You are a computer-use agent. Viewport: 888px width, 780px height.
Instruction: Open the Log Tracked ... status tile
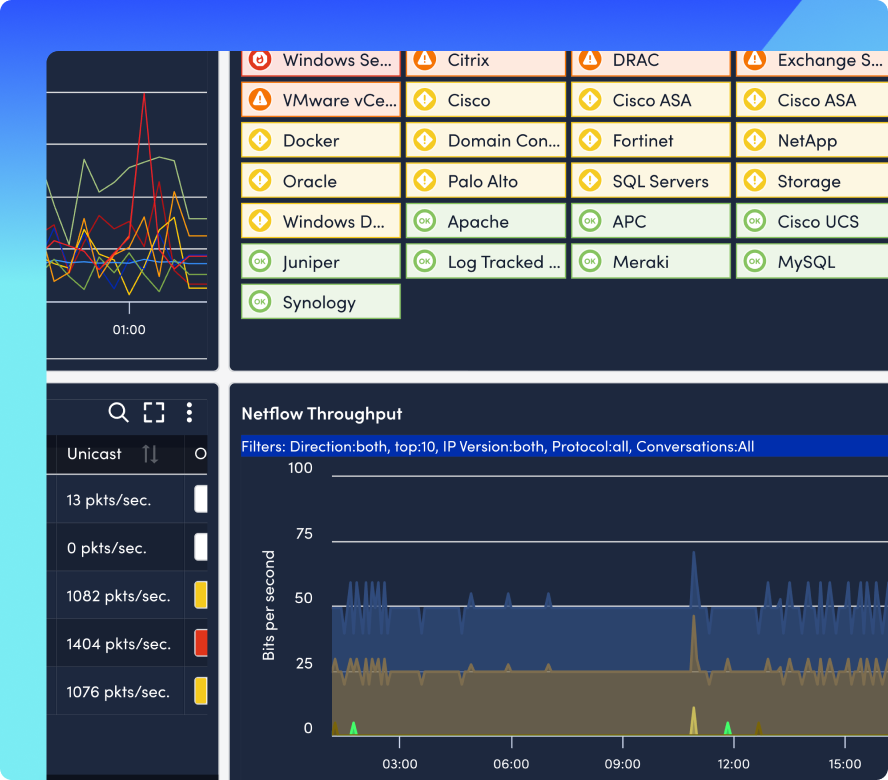pos(486,261)
